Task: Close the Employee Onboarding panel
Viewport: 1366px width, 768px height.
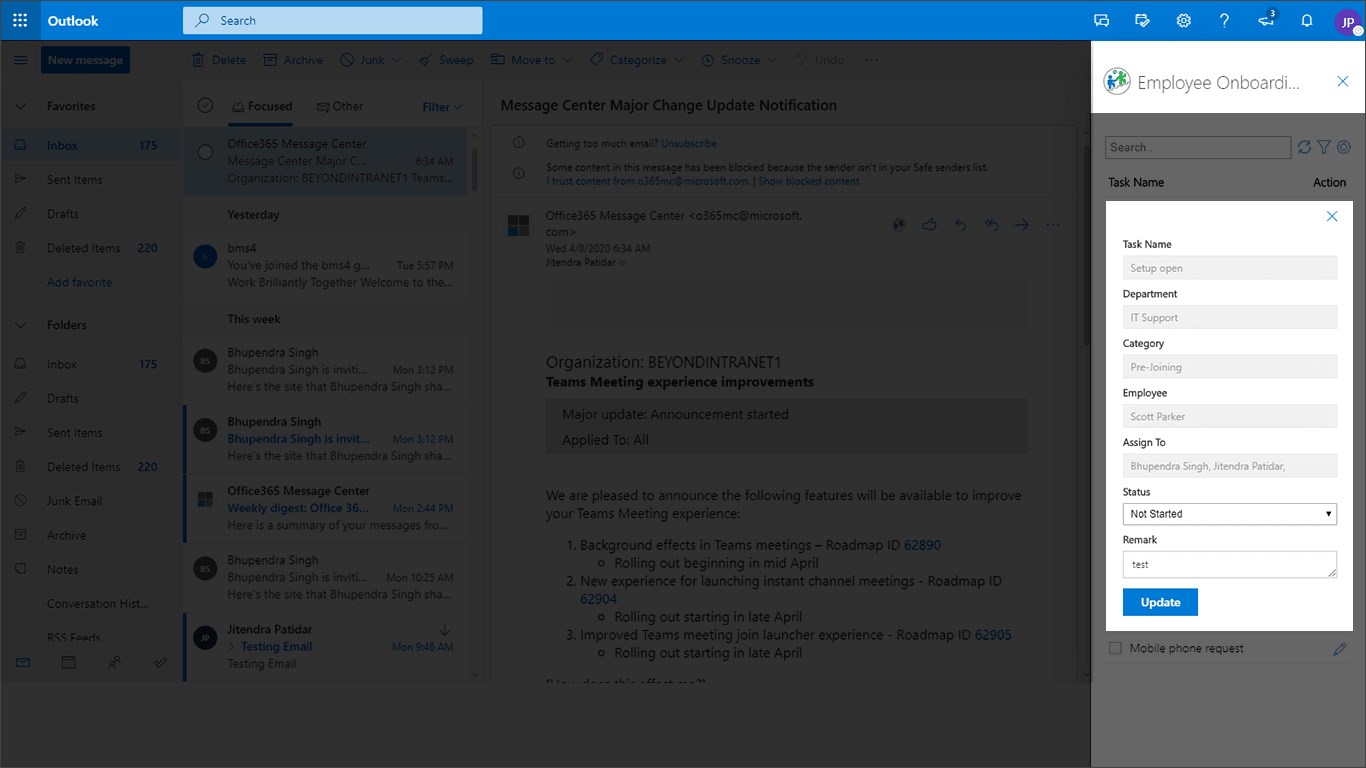Action: point(1343,81)
